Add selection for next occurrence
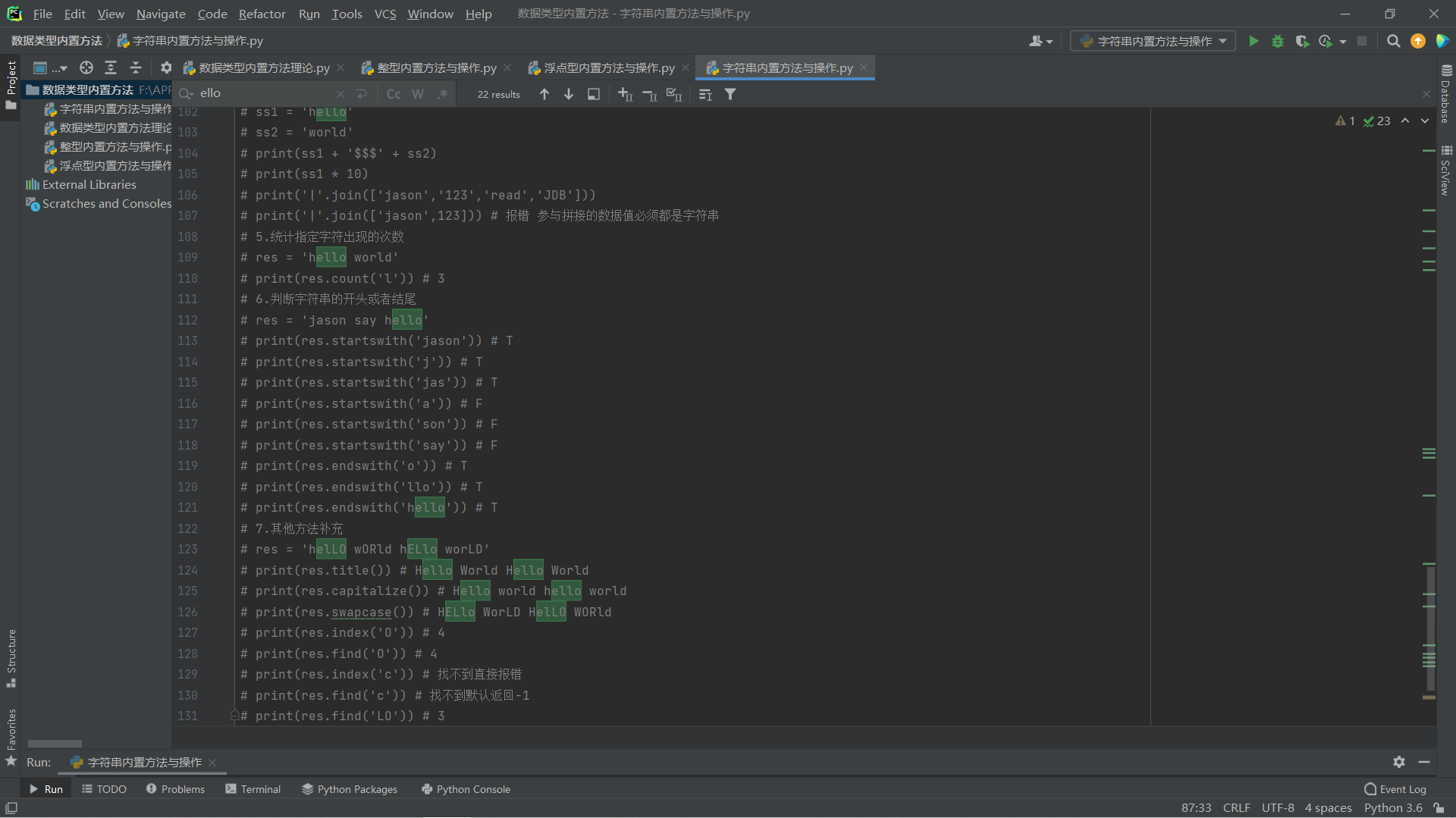 625,94
